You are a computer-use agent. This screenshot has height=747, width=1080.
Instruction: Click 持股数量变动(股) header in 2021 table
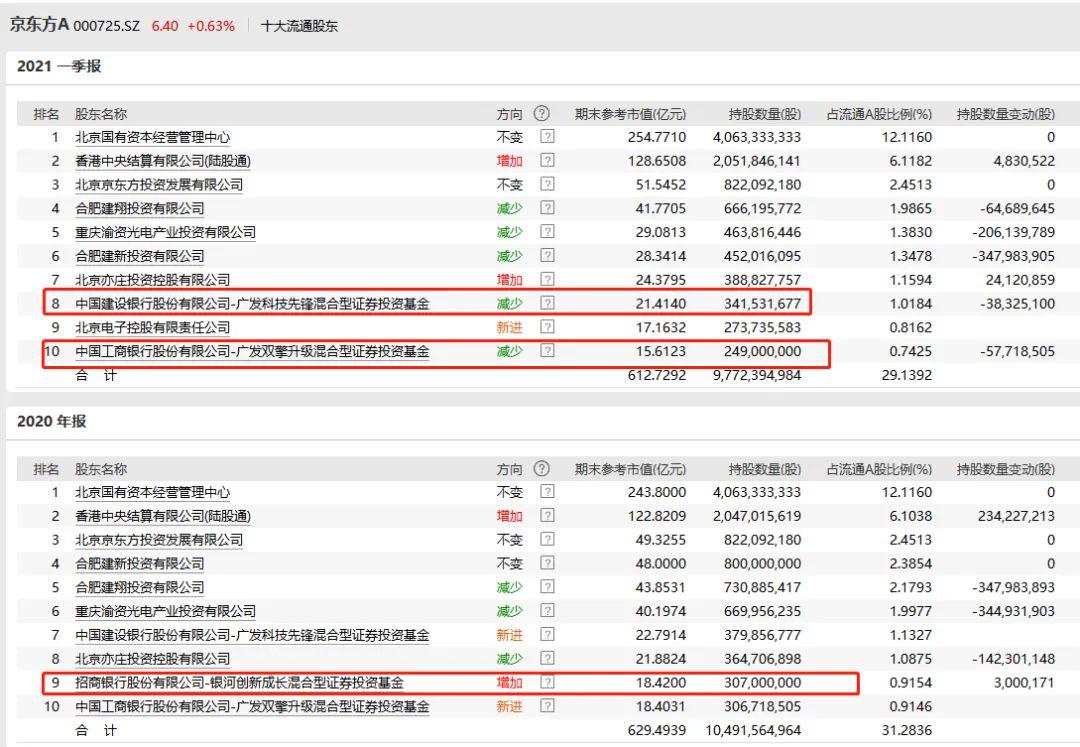tap(1006, 114)
